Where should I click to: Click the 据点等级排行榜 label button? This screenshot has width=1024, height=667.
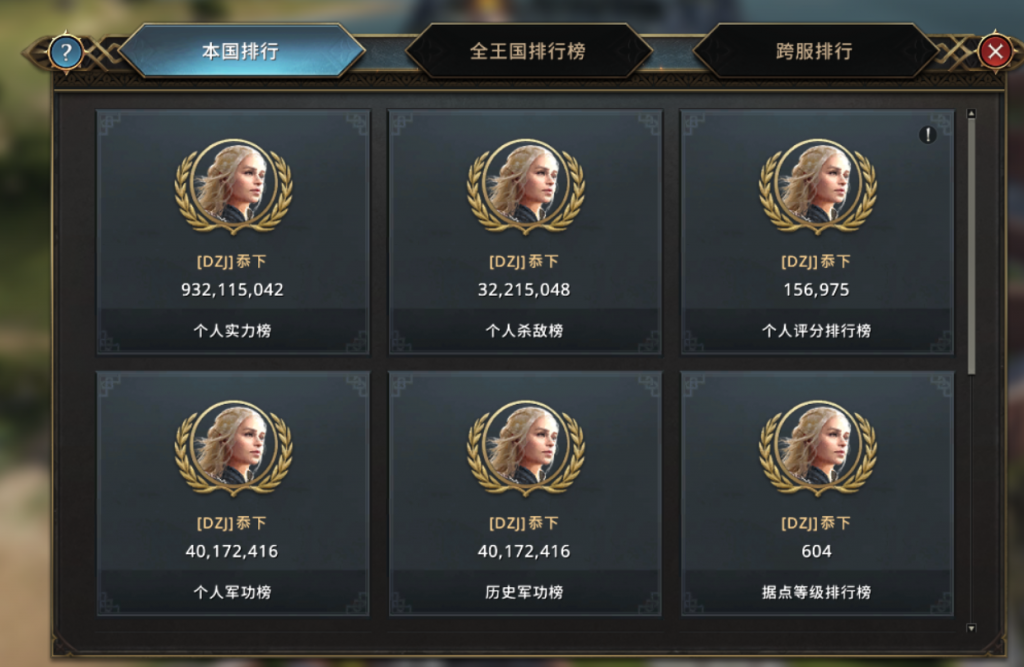pos(817,592)
